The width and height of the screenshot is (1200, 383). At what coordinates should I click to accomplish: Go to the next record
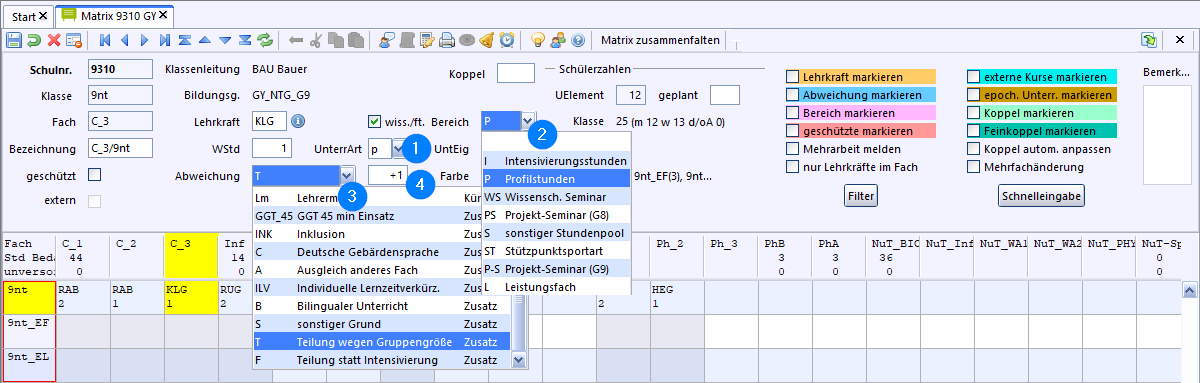pyautogui.click(x=145, y=41)
